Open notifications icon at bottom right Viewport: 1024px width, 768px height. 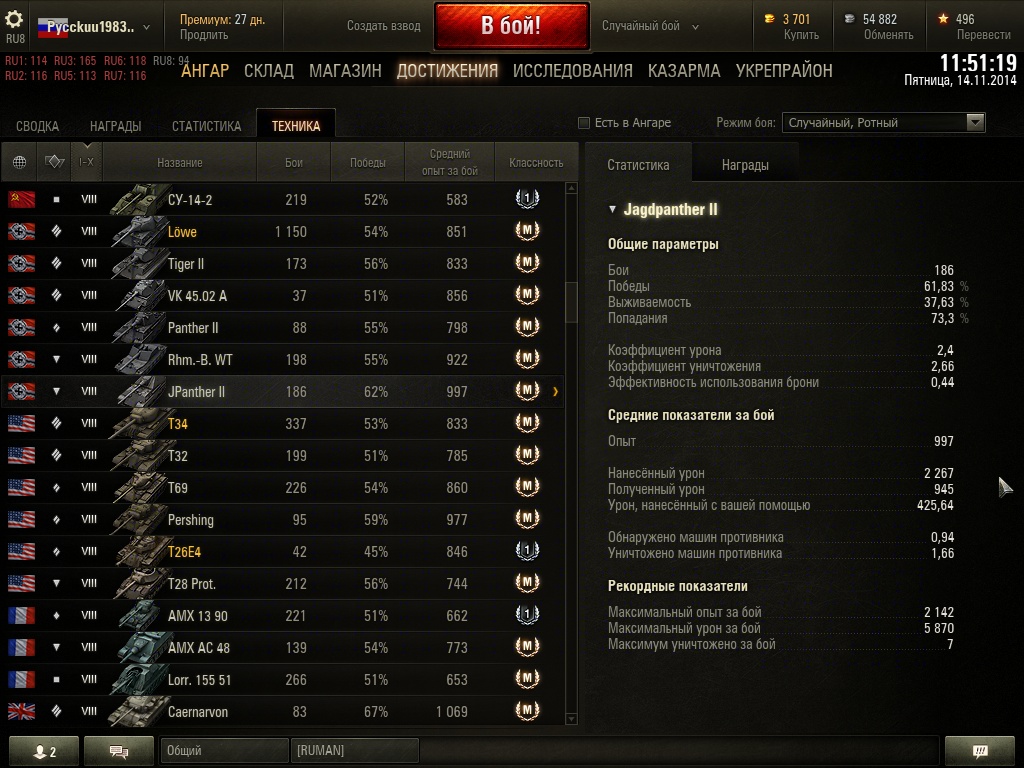[980, 752]
